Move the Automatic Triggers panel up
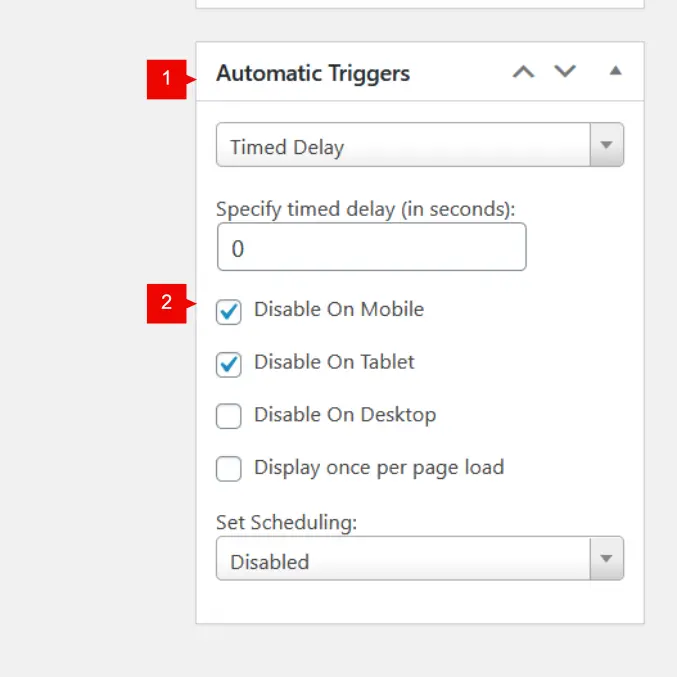This screenshot has height=677, width=677. [523, 72]
